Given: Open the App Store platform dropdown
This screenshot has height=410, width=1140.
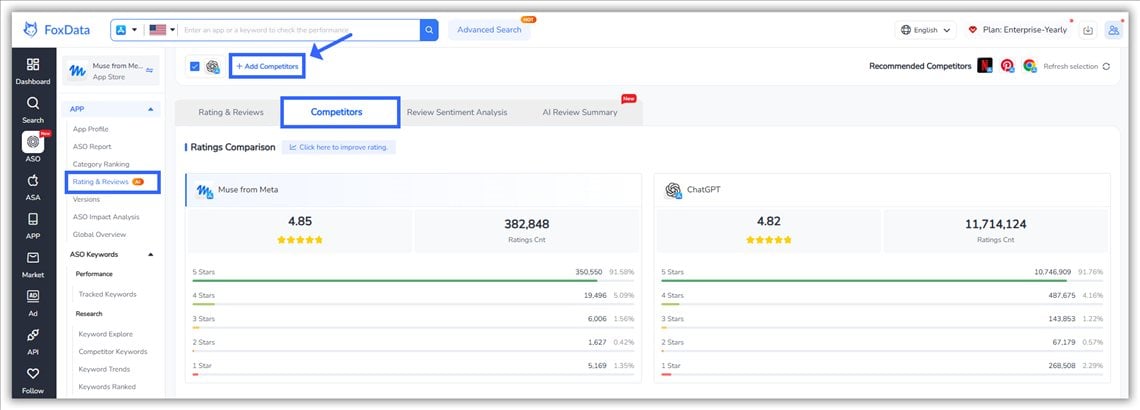Looking at the screenshot, I should click(127, 30).
